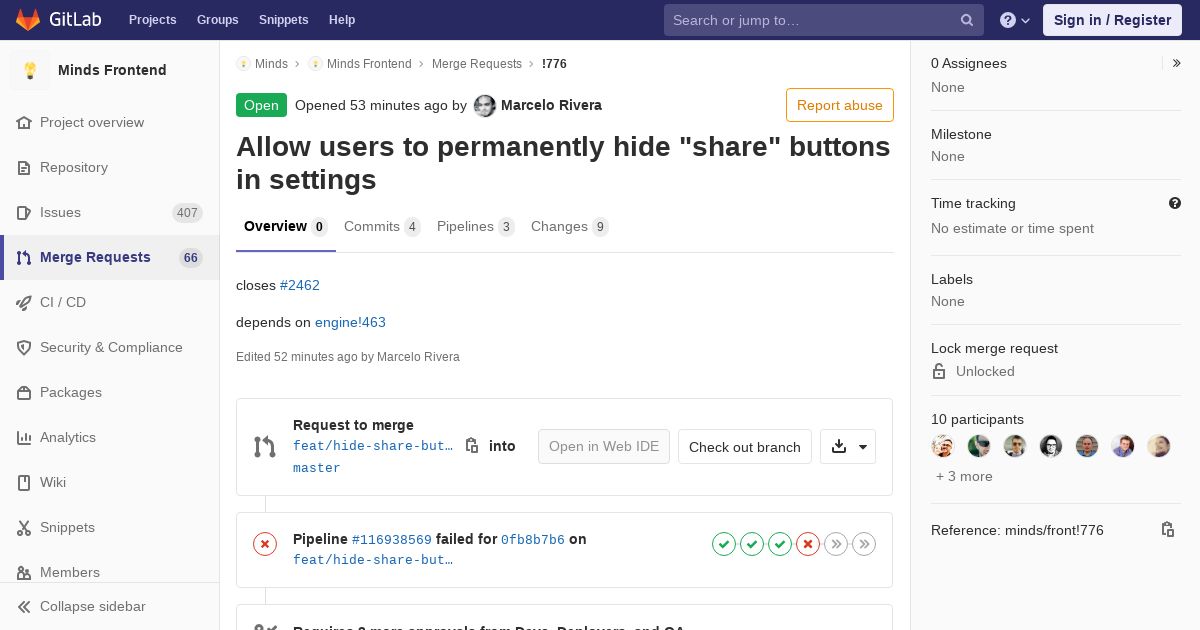Open the engine!463 link
Screen dimensions: 1200x630
click(350, 322)
